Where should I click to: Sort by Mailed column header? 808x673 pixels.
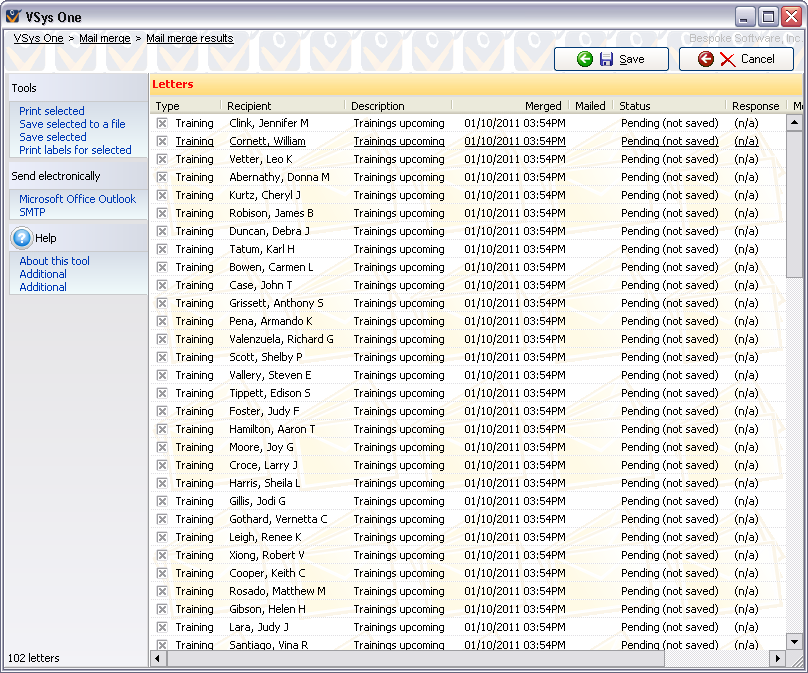click(591, 106)
